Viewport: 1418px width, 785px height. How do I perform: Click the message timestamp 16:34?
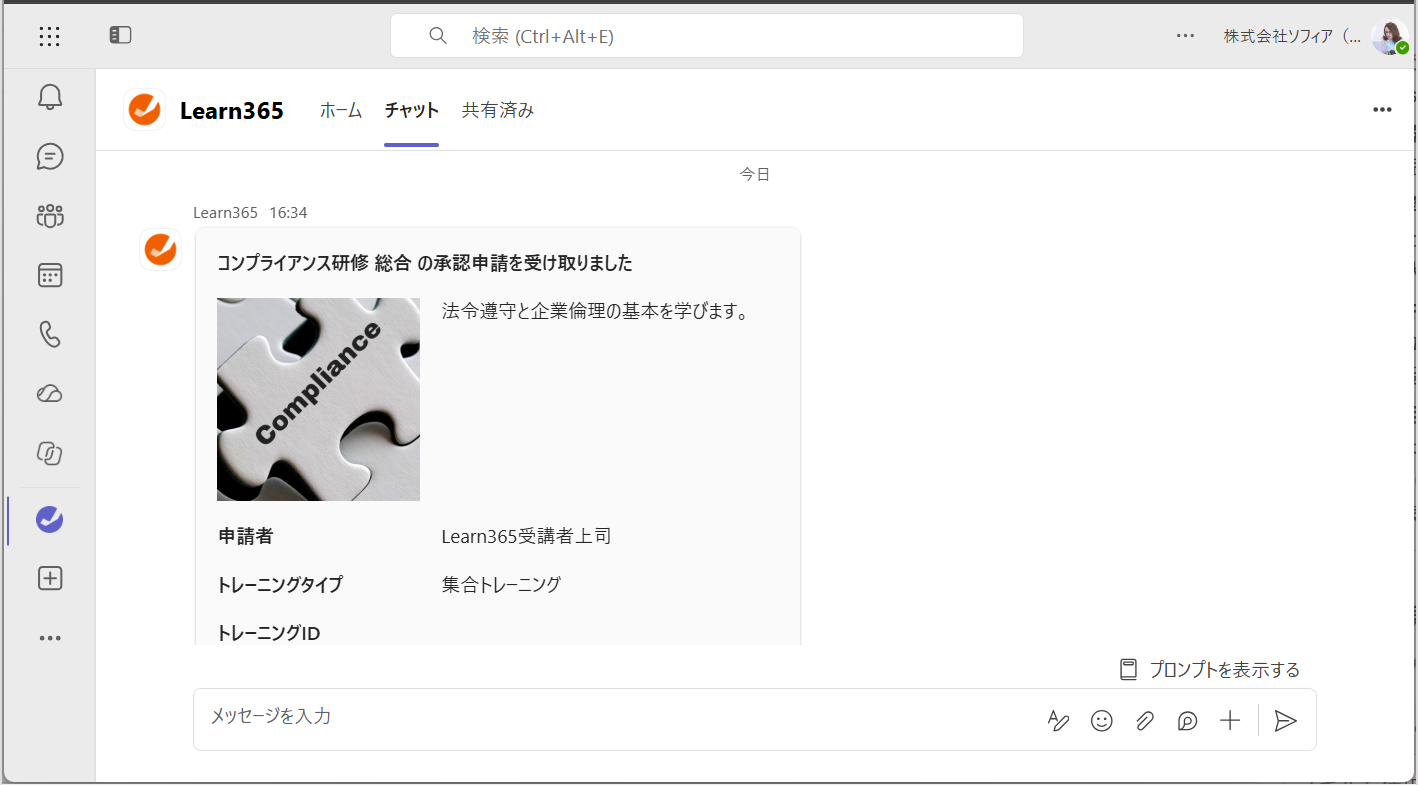[288, 213]
